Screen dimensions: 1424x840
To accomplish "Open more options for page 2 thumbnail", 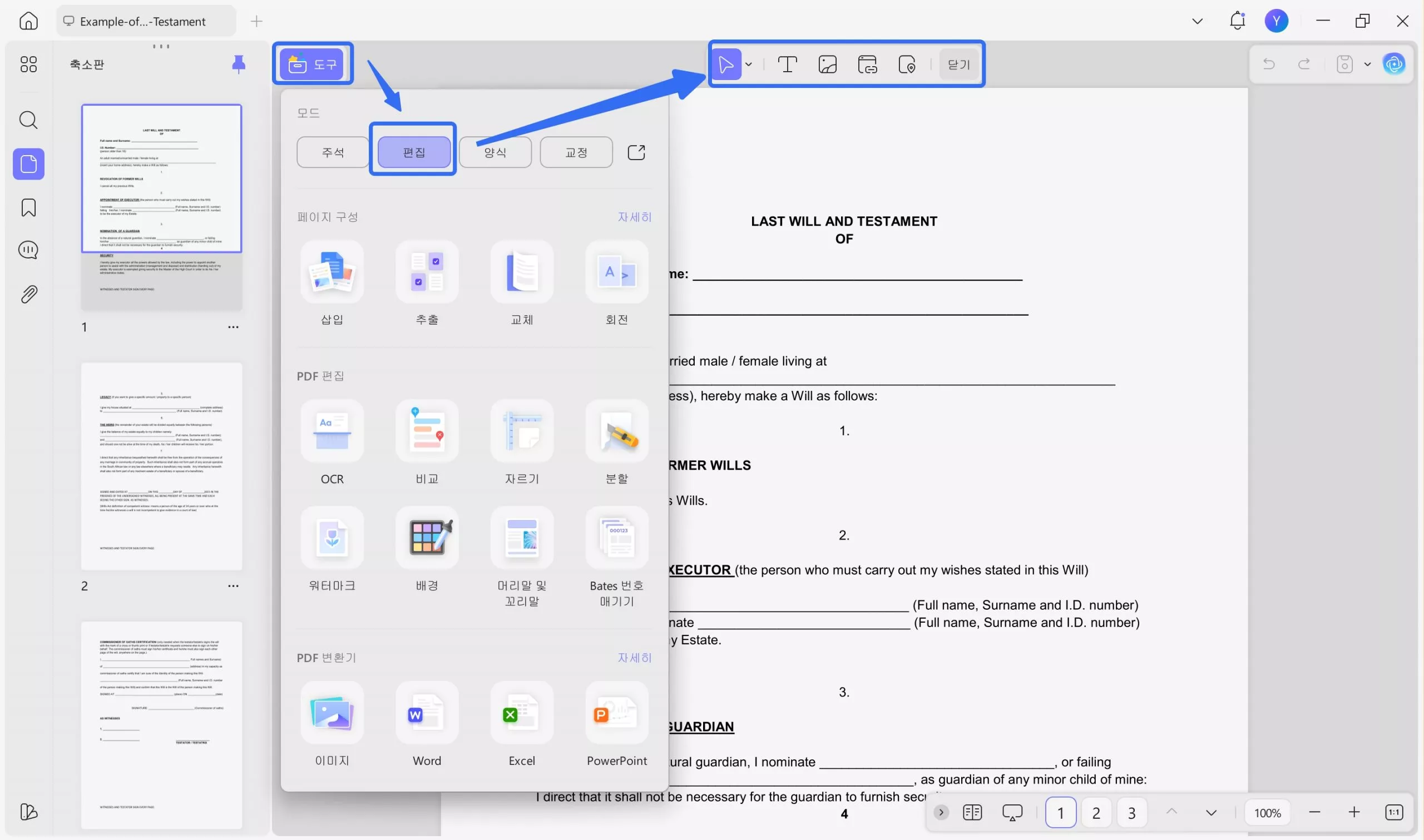I will pyautogui.click(x=233, y=585).
